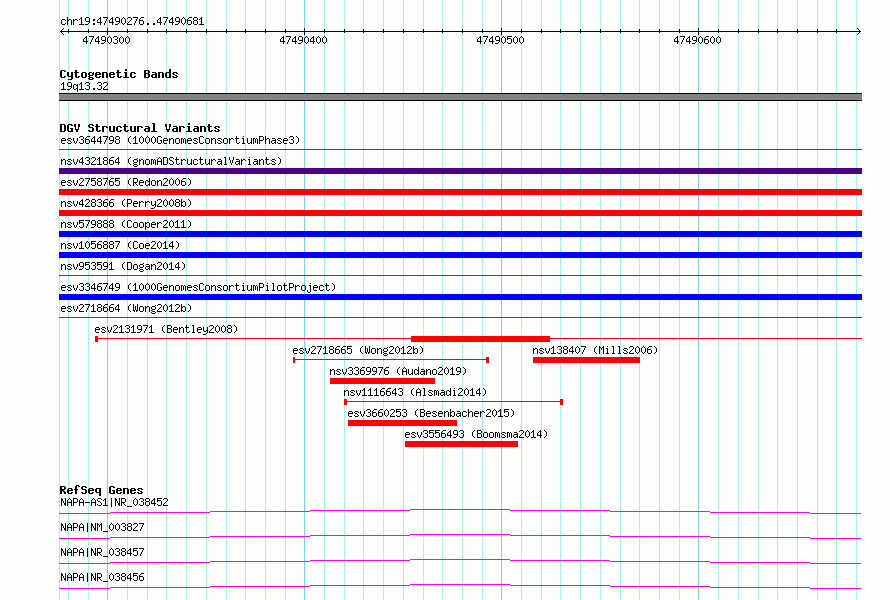The height and width of the screenshot is (600, 890).
Task: Click the chr19:47490276..47490681 region label
Action: (132, 21)
